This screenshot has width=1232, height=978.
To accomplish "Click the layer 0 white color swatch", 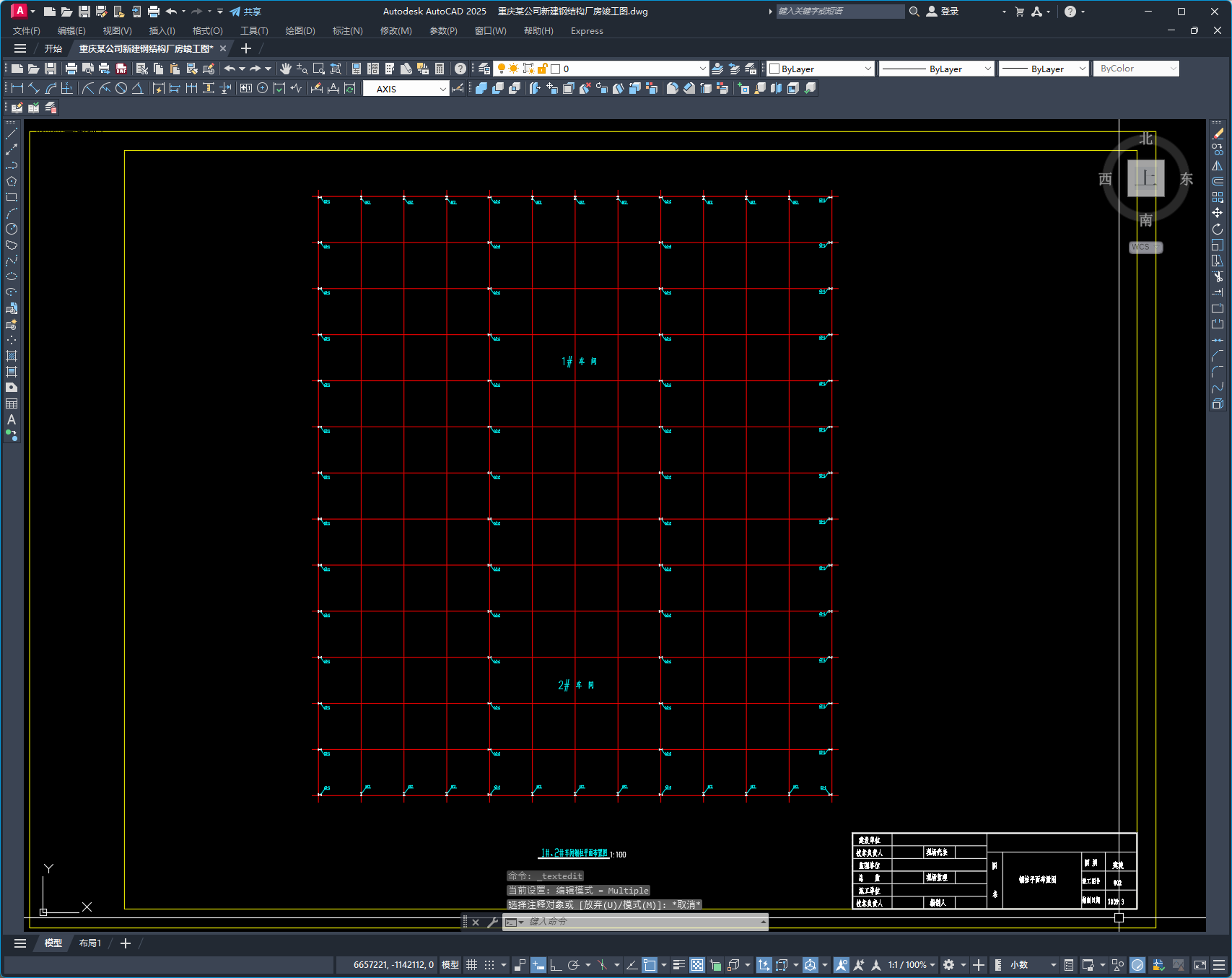I will point(556,69).
